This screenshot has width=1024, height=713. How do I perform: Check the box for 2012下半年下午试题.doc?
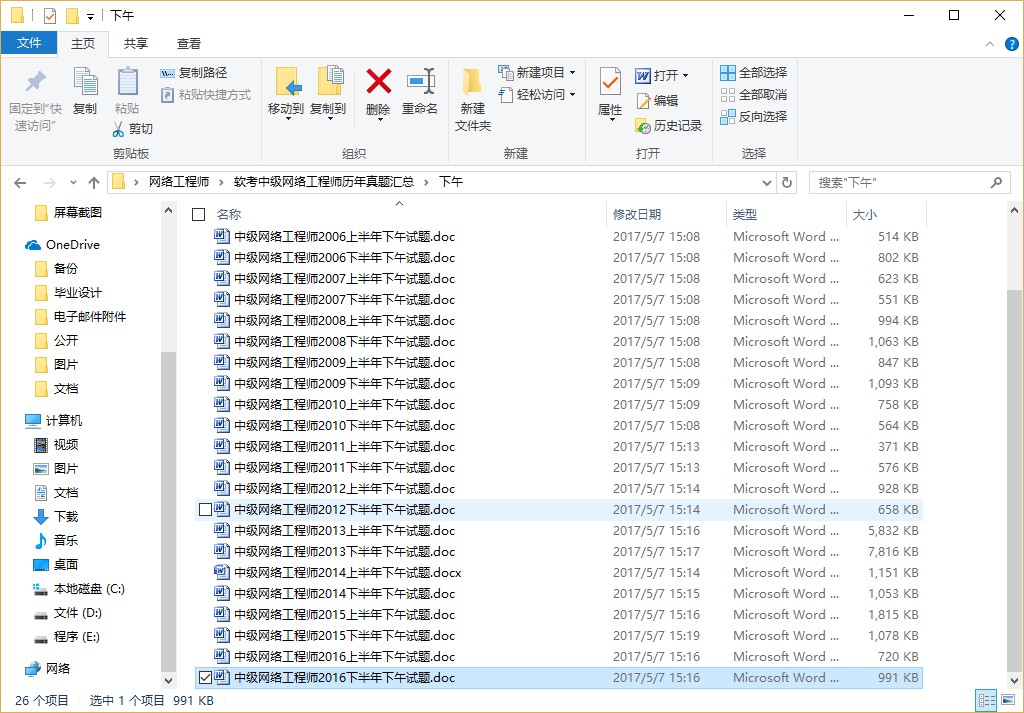click(x=205, y=509)
